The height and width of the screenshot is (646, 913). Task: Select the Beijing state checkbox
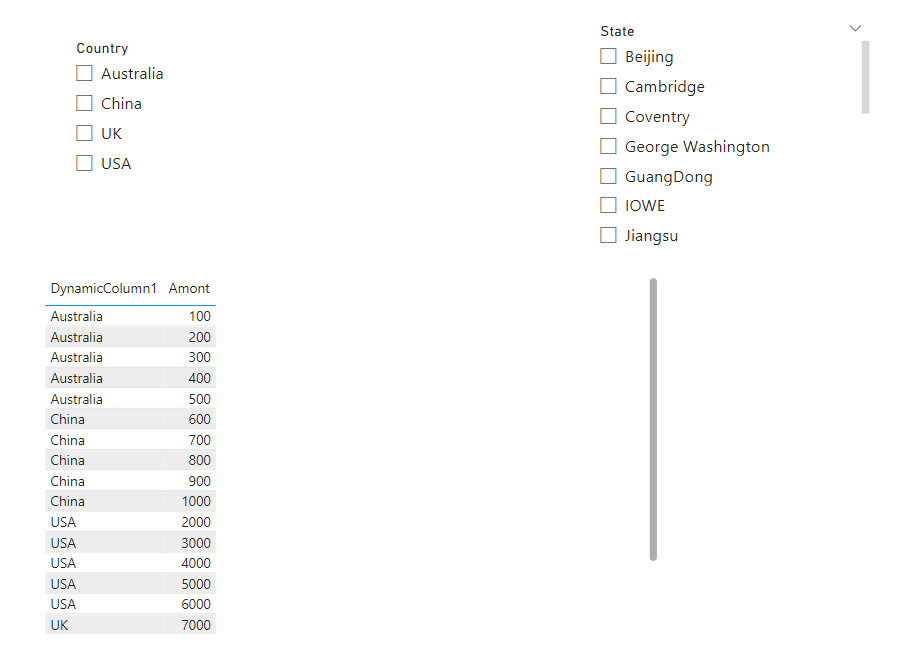point(608,56)
